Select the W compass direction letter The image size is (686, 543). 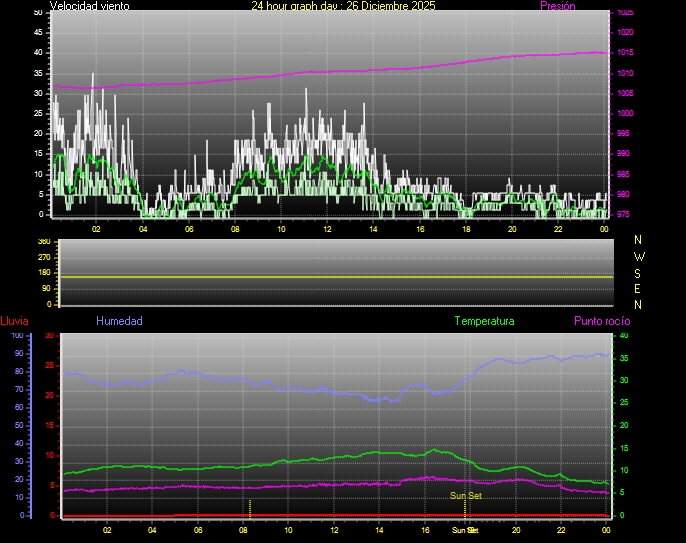point(639,256)
